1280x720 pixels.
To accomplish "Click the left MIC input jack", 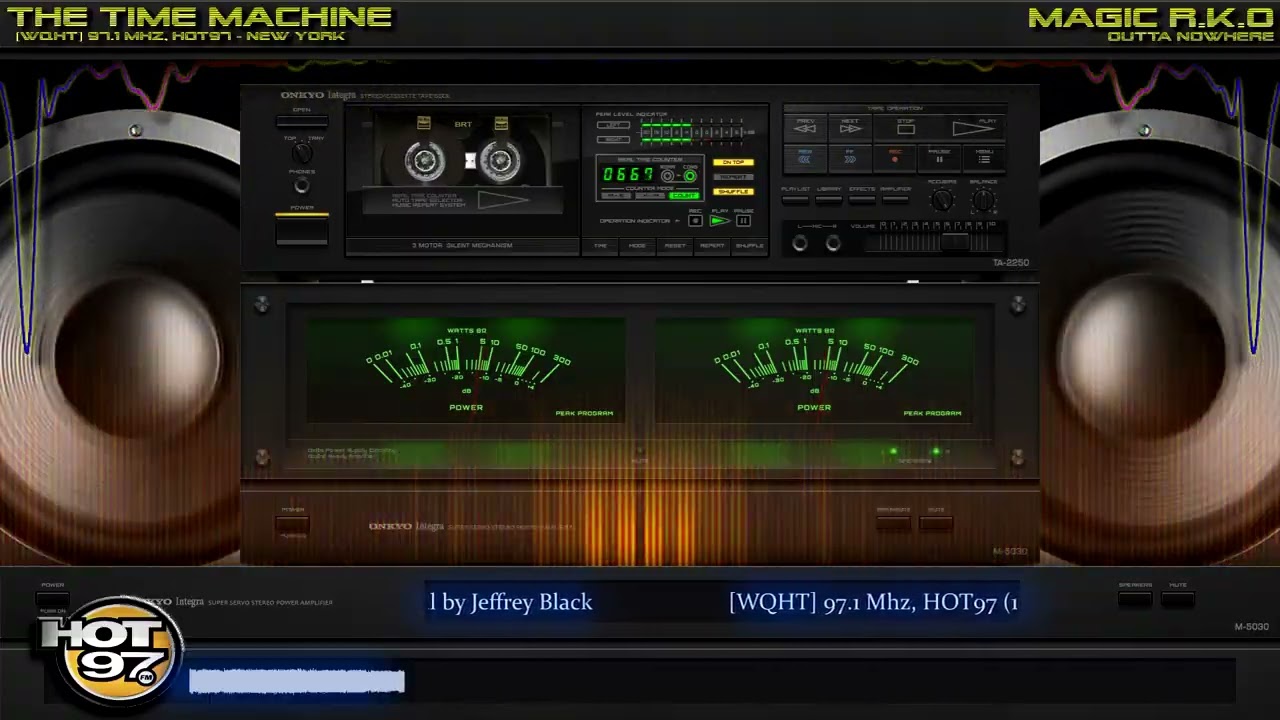I will coord(800,243).
